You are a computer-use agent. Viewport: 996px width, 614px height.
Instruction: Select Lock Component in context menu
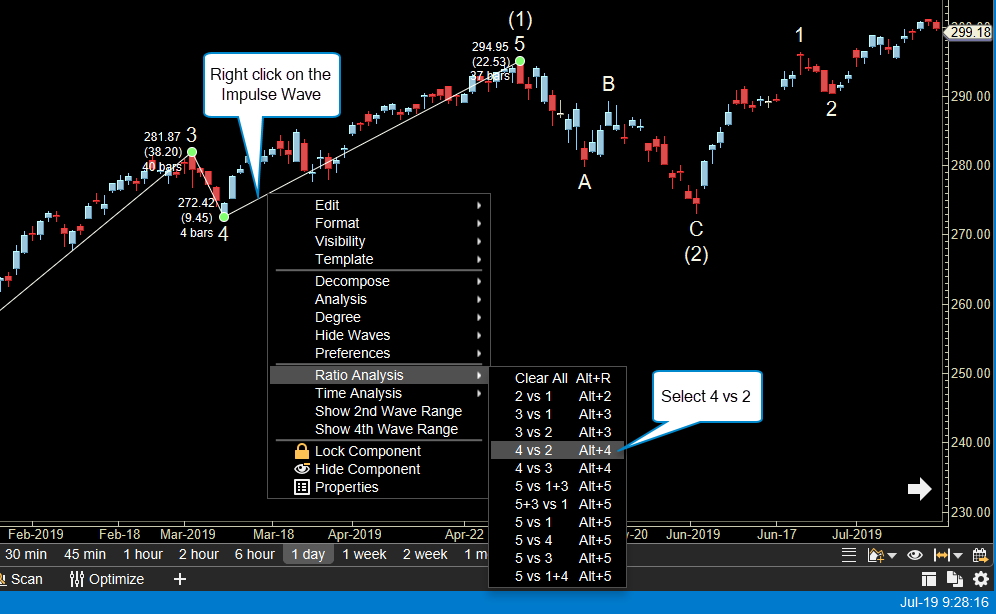click(367, 451)
